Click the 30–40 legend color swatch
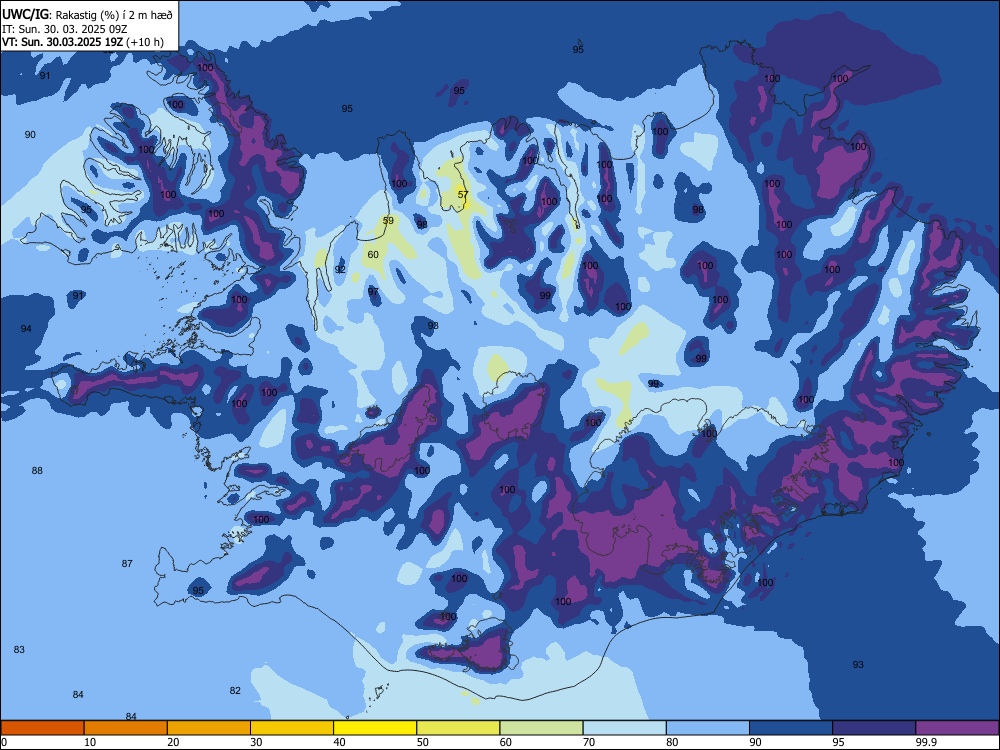1000x750 pixels. [x=292, y=728]
